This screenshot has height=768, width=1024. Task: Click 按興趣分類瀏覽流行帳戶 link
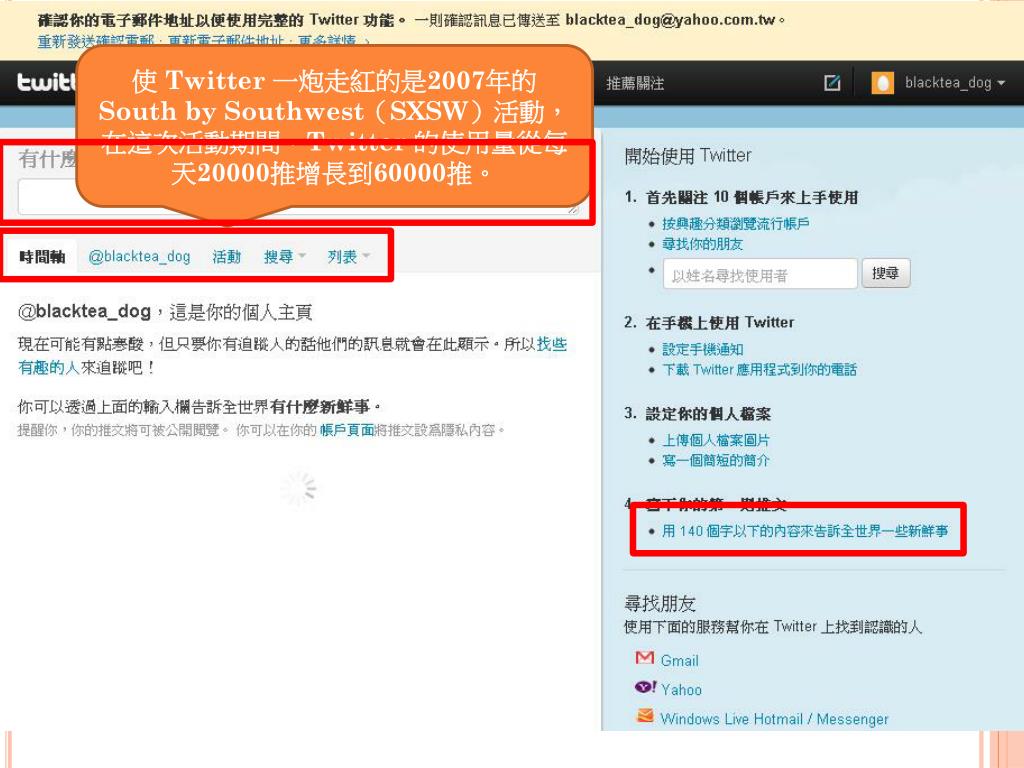click(735, 224)
